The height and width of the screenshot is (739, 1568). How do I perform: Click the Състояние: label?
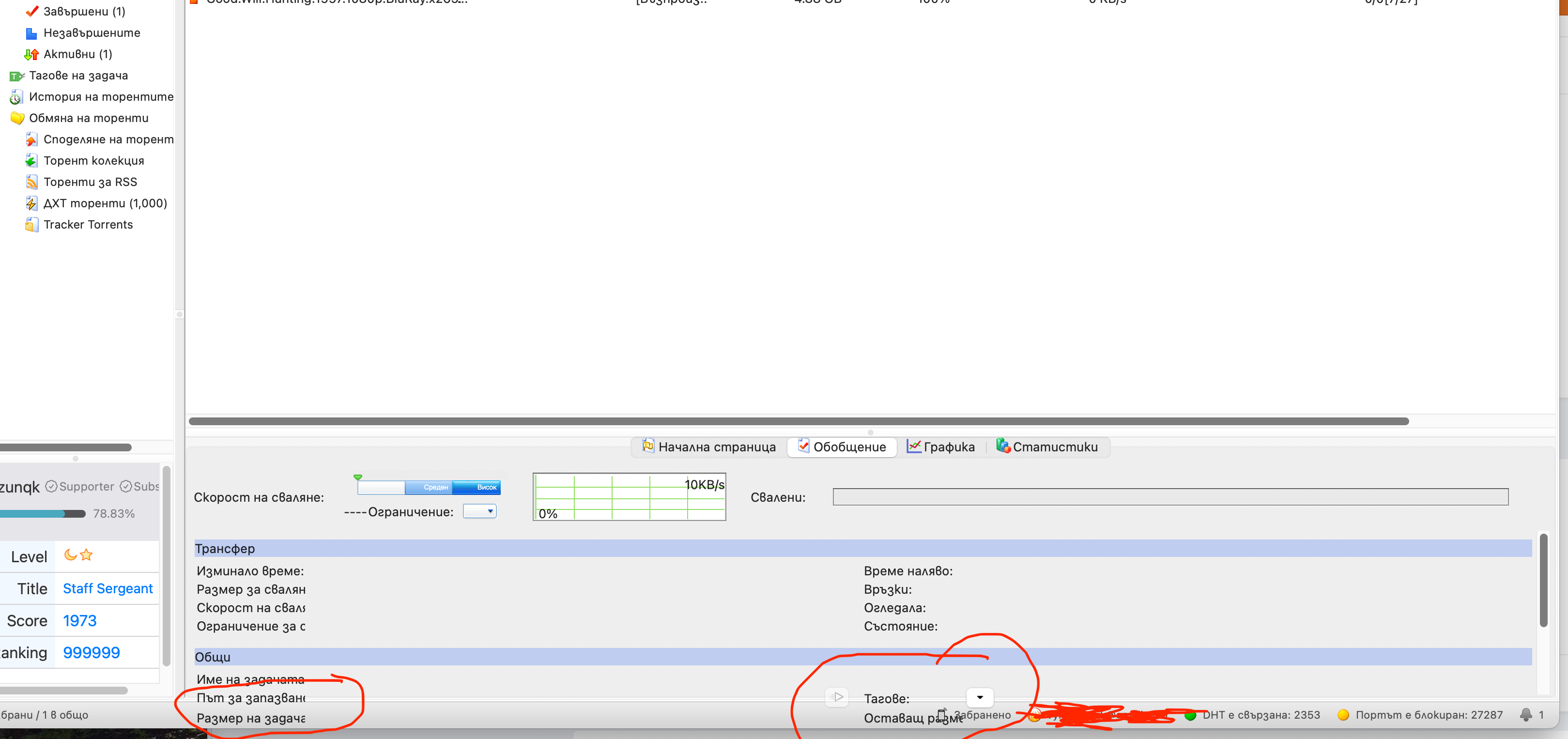pyautogui.click(x=900, y=626)
